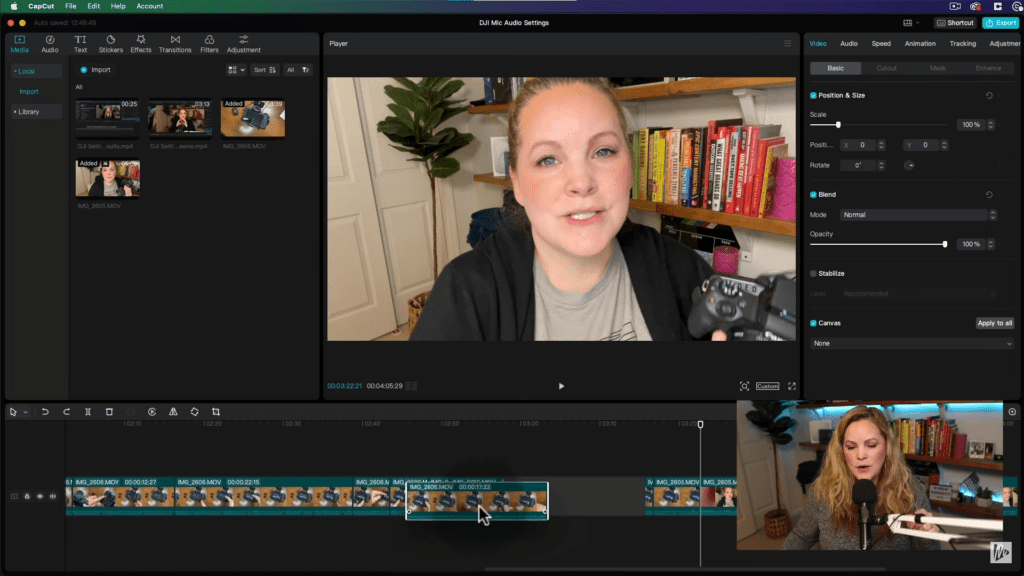Open the Stickers panel
Viewport: 1024px width, 576px height.
click(110, 44)
